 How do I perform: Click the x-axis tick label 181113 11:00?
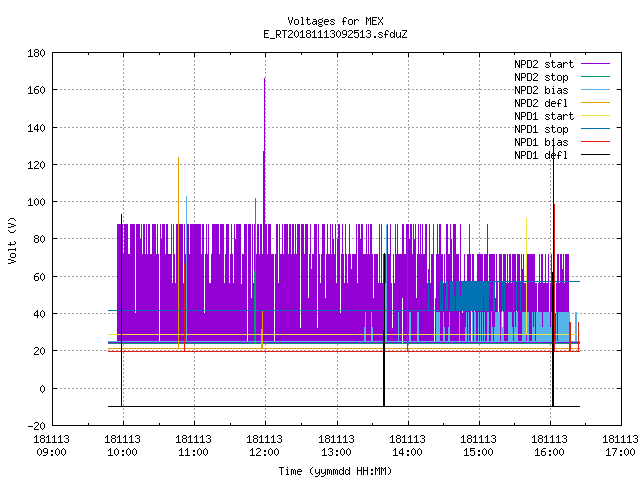tap(193, 446)
